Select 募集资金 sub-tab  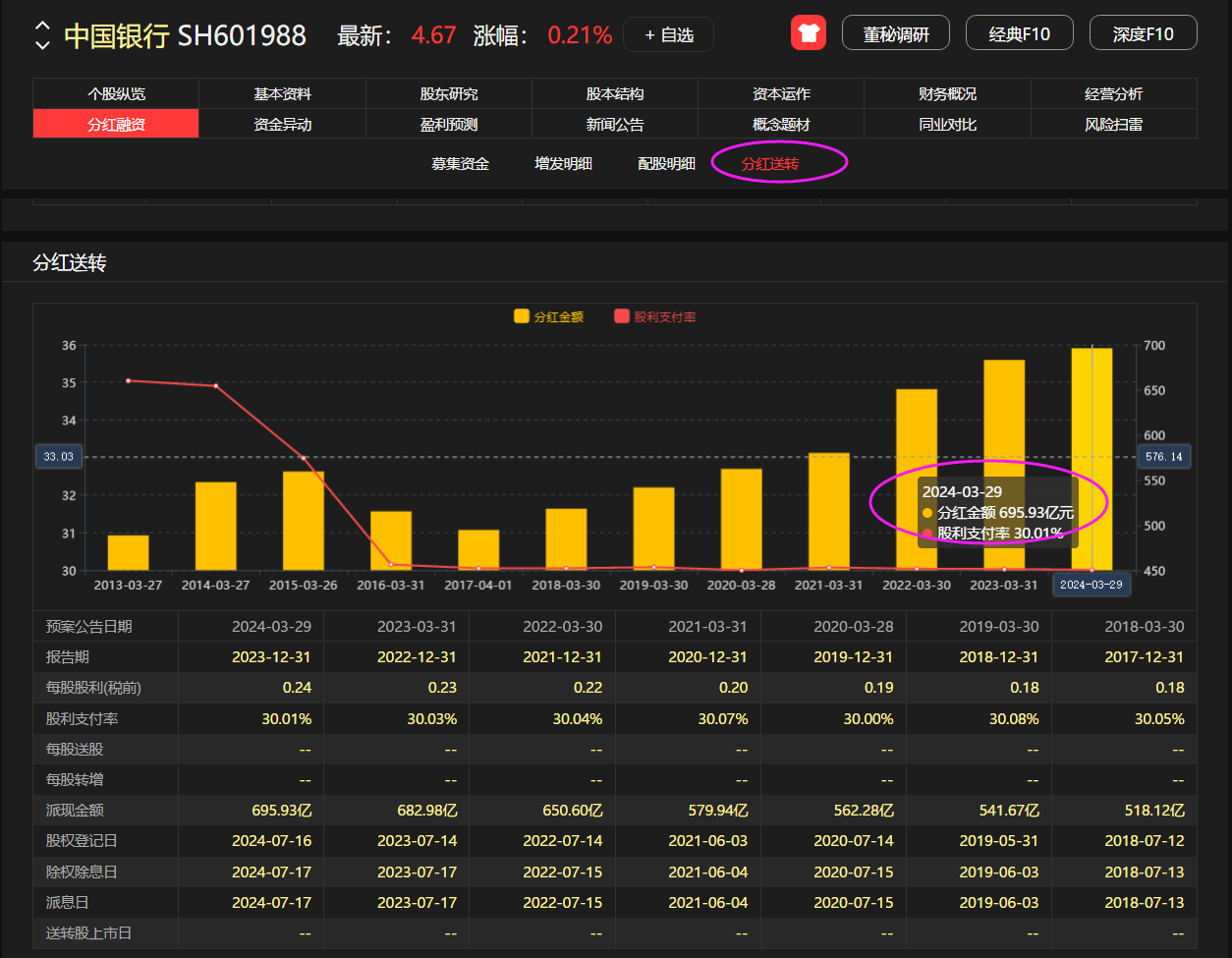(x=461, y=163)
